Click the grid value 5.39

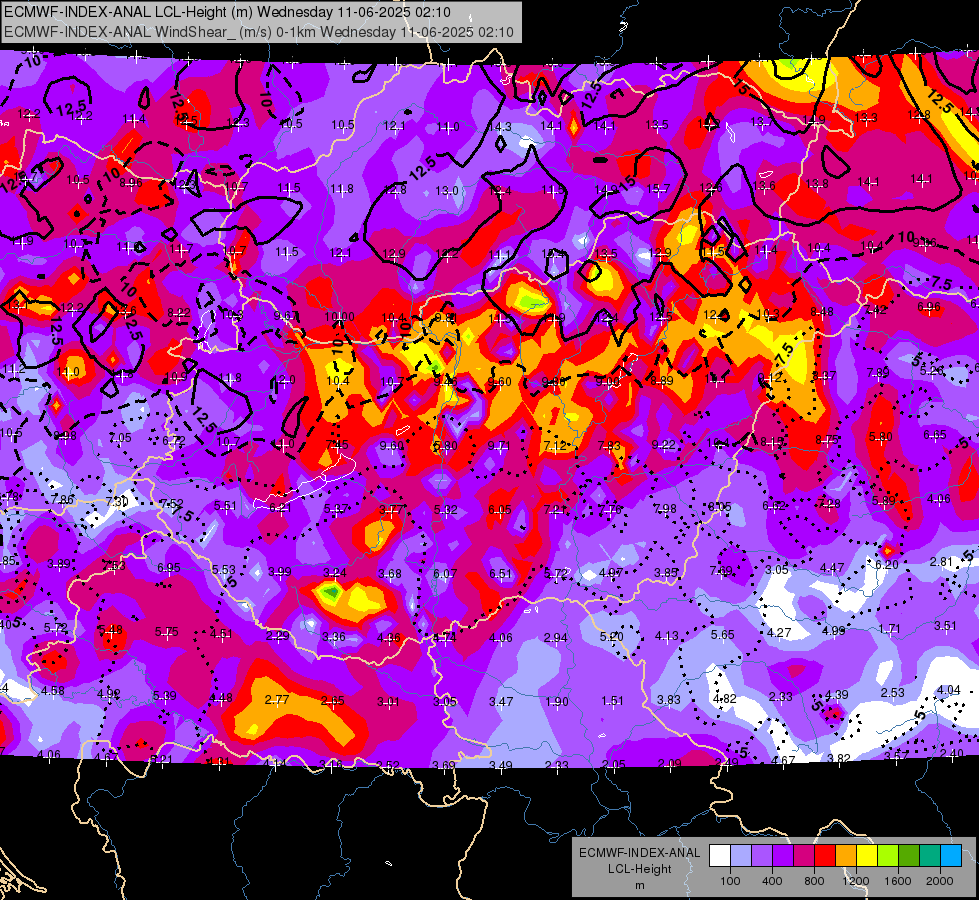[x=165, y=695]
